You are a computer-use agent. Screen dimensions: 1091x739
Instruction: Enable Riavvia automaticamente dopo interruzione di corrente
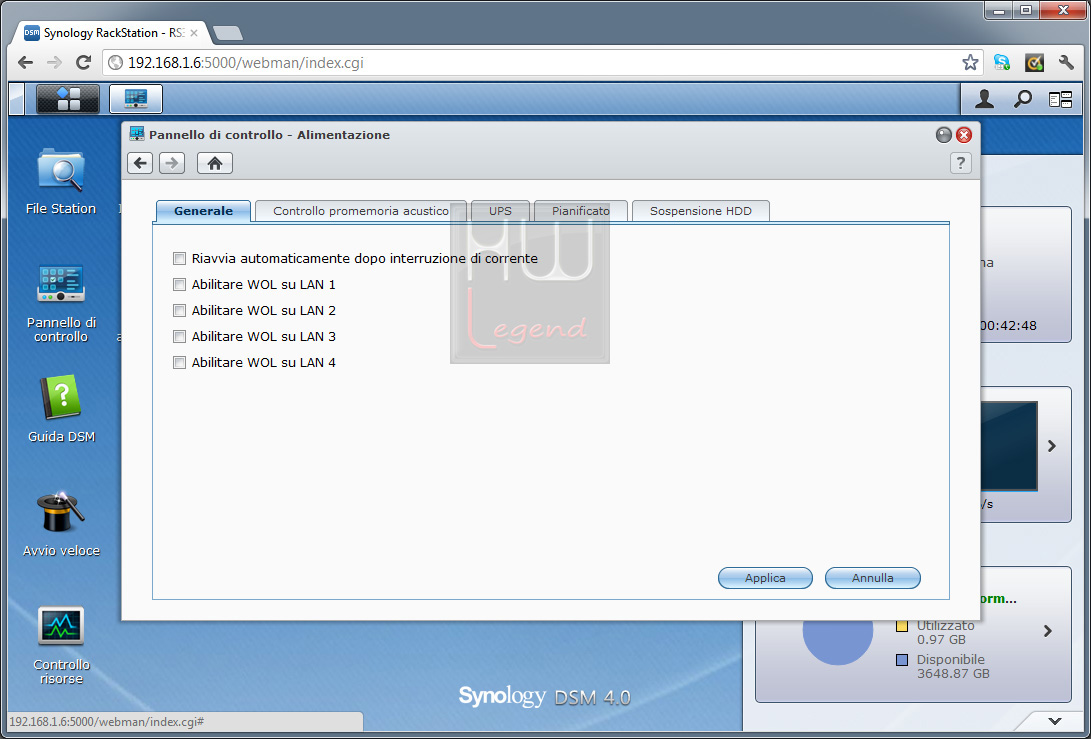(x=180, y=259)
